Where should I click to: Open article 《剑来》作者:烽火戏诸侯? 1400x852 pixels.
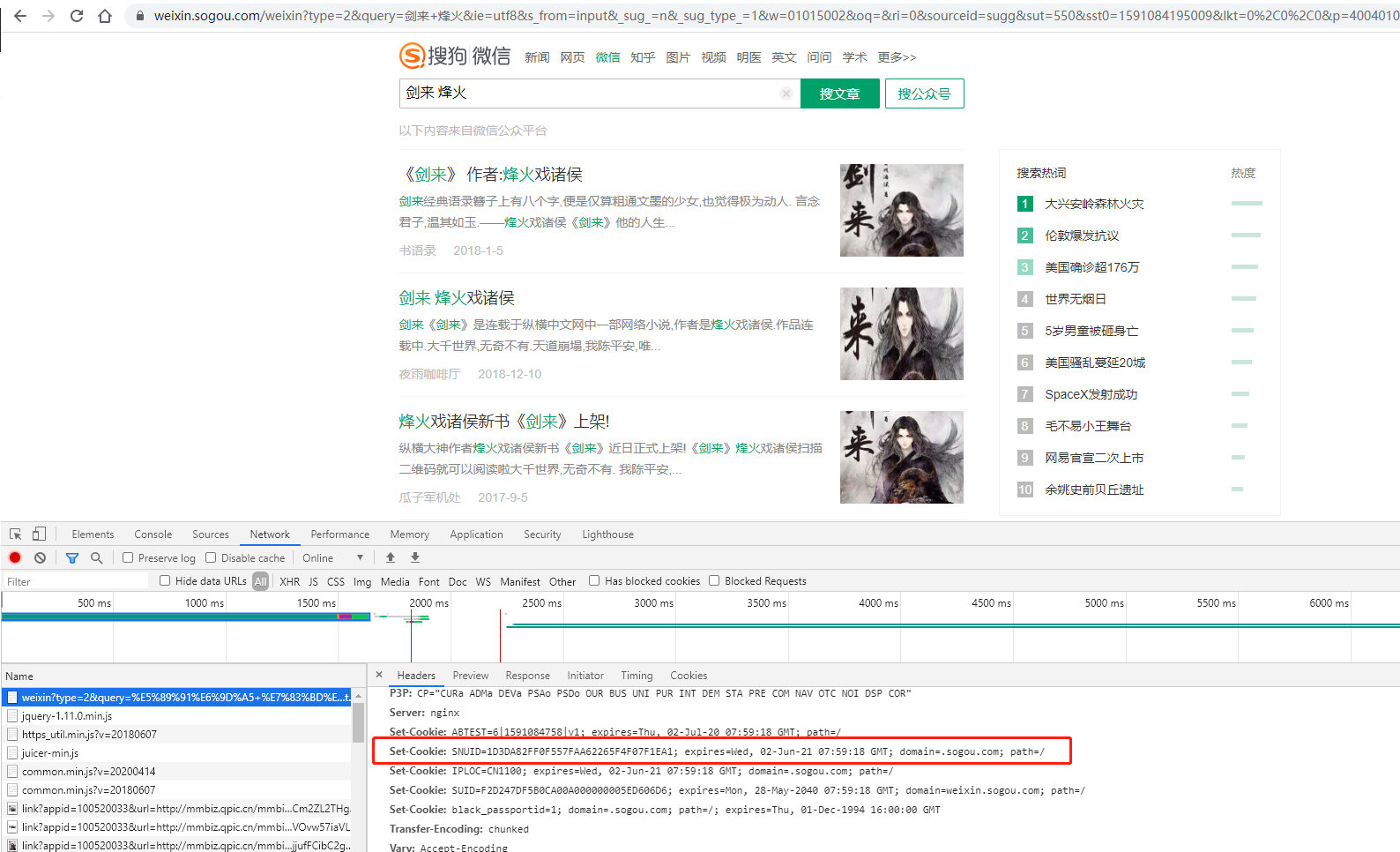pyautogui.click(x=490, y=175)
